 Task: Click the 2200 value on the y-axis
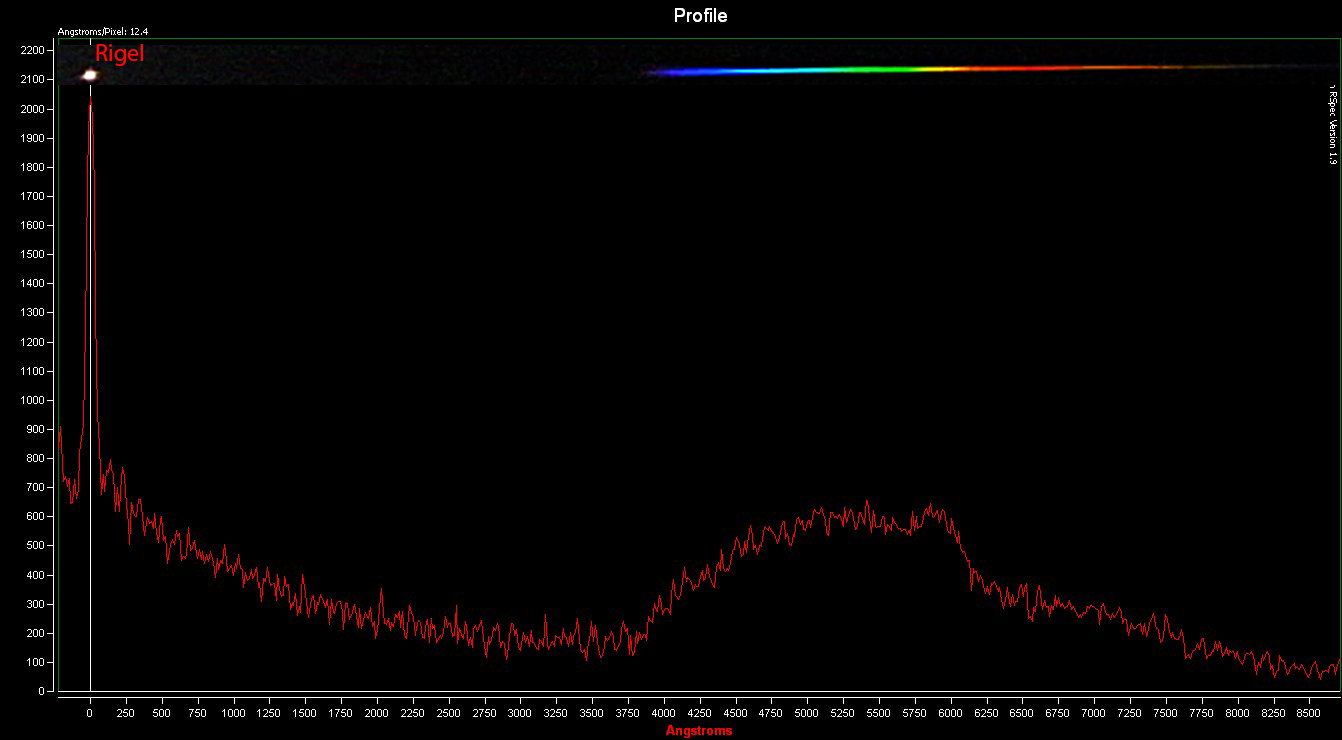click(x=33, y=50)
